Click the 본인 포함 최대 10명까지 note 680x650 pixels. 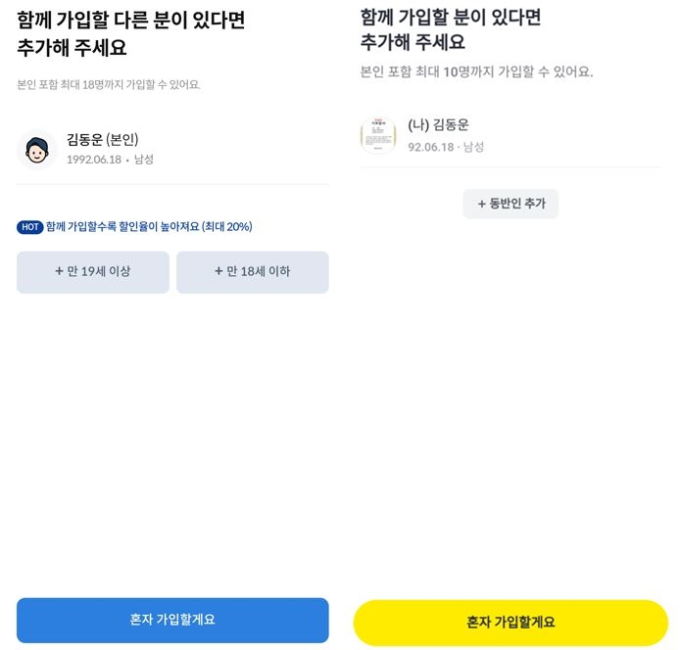pyautogui.click(x=476, y=72)
